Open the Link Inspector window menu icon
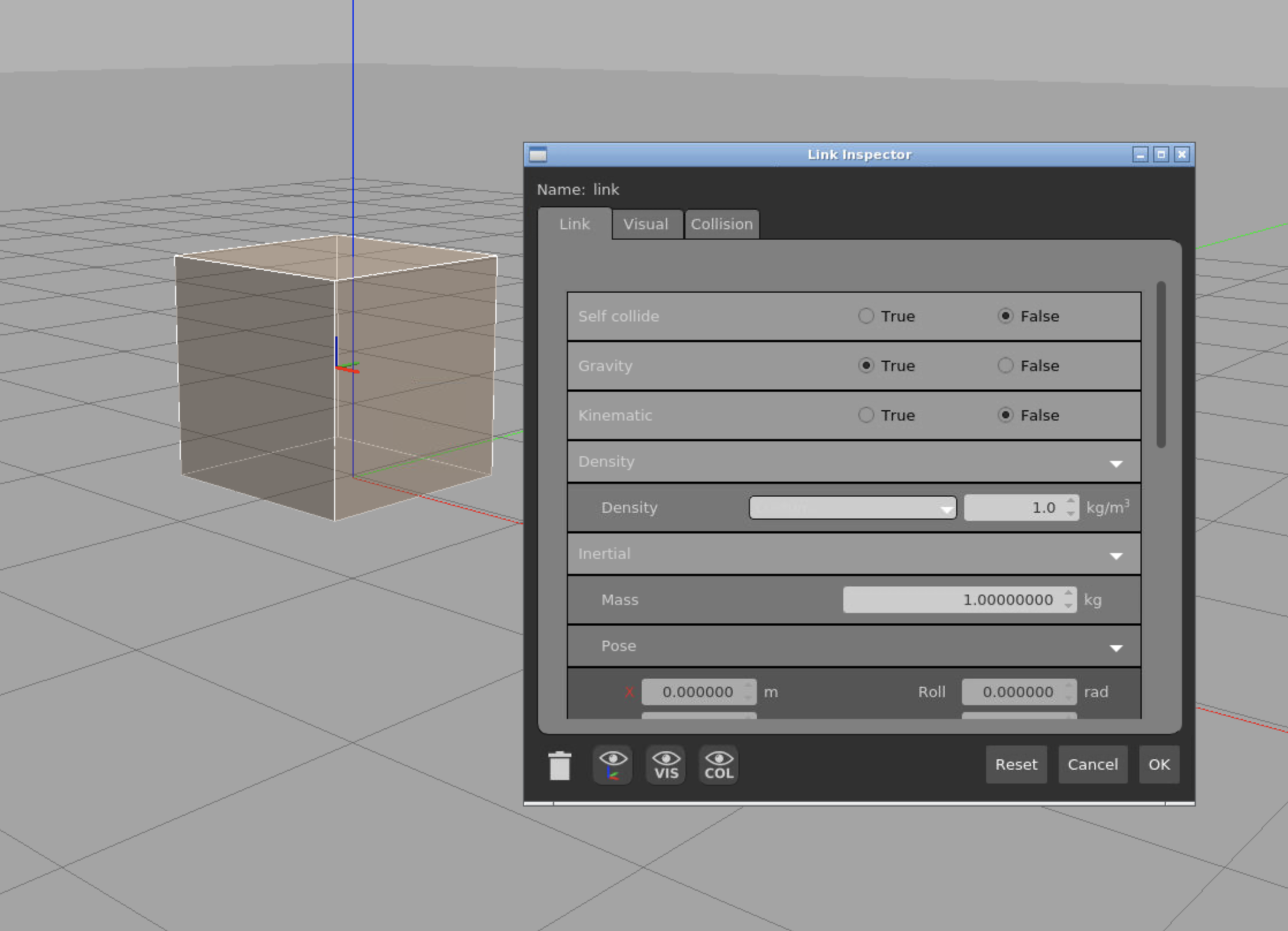1288x931 pixels. tap(538, 154)
